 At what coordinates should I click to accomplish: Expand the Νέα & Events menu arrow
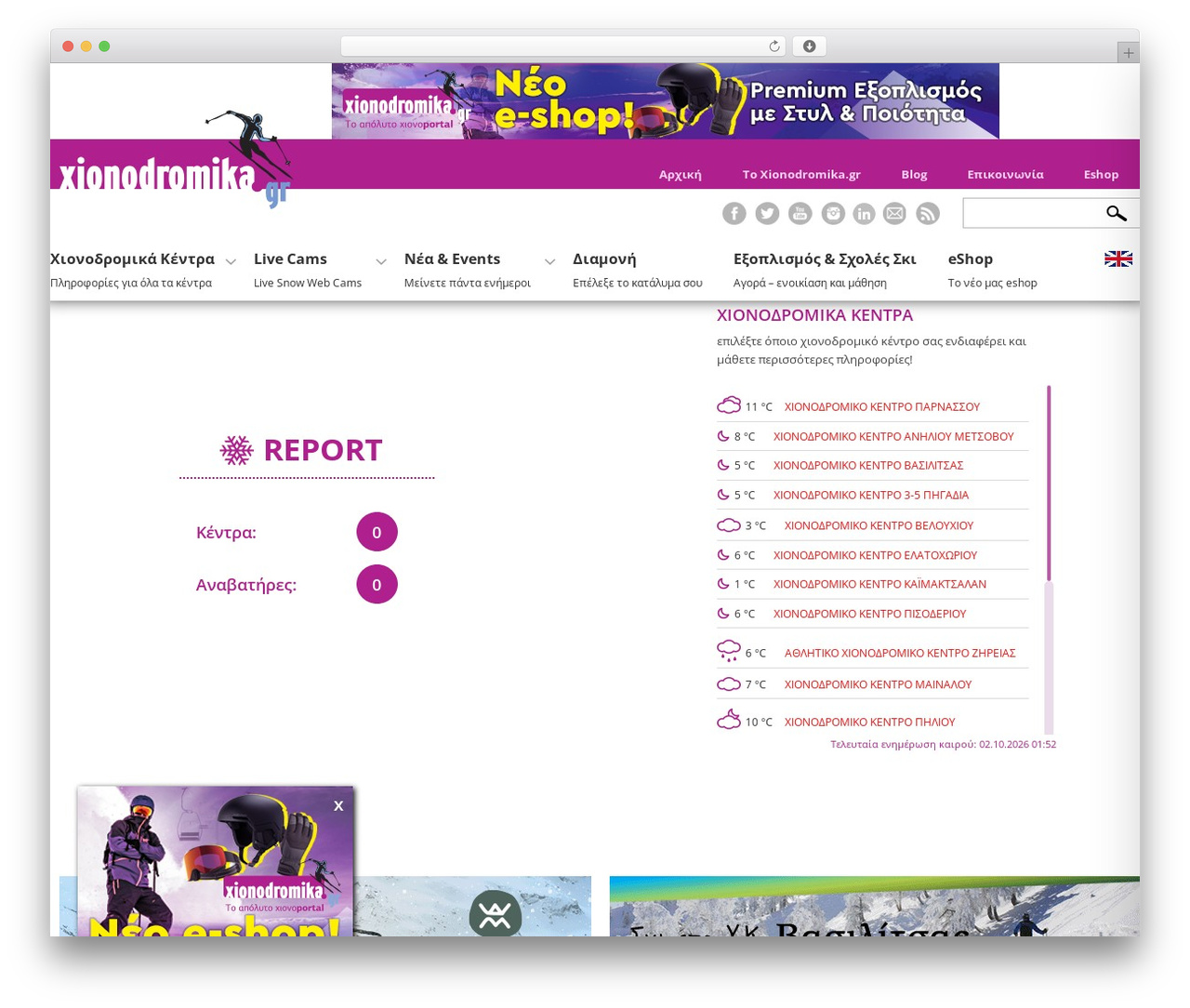tap(550, 262)
